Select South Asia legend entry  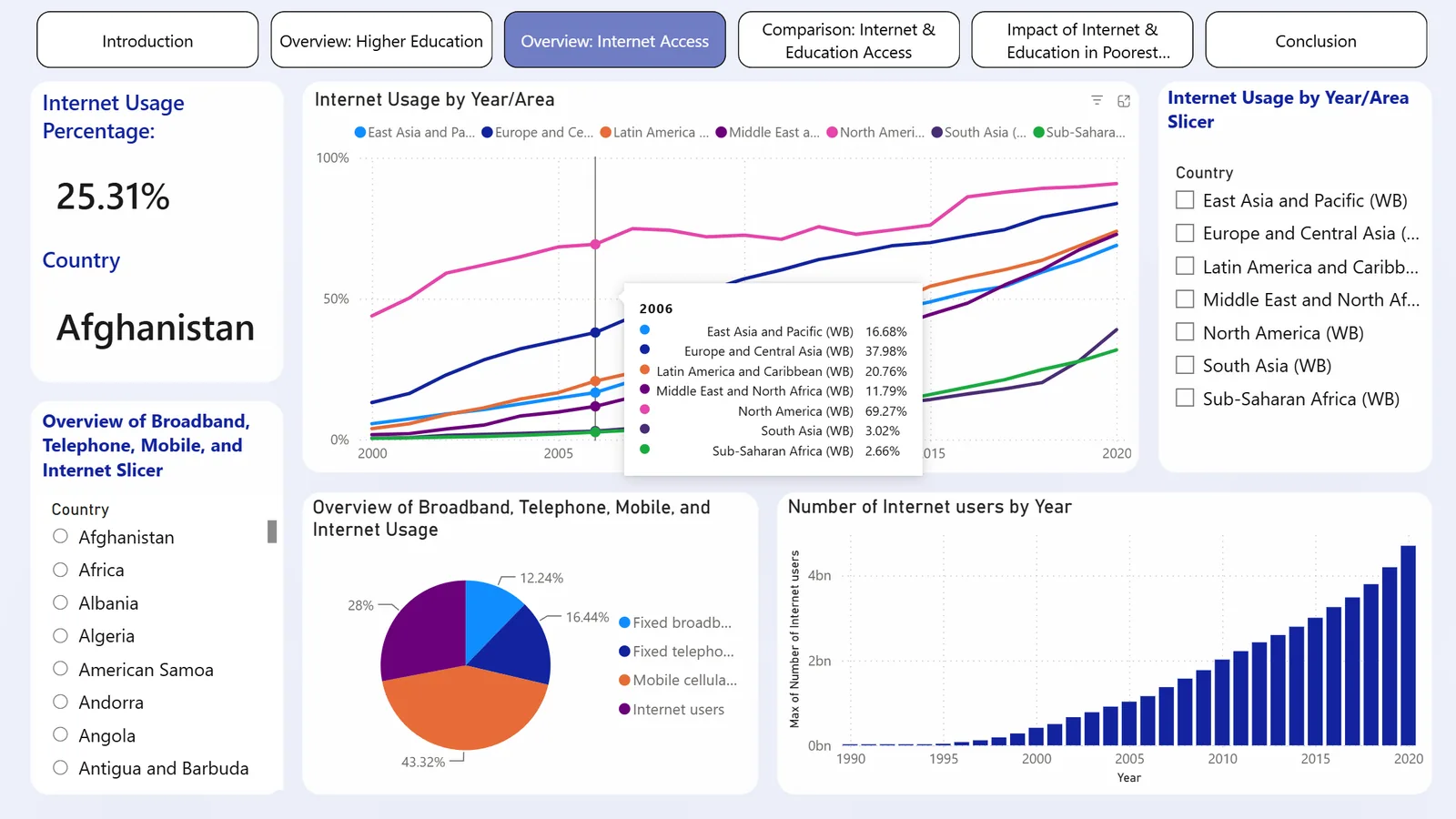point(979,132)
